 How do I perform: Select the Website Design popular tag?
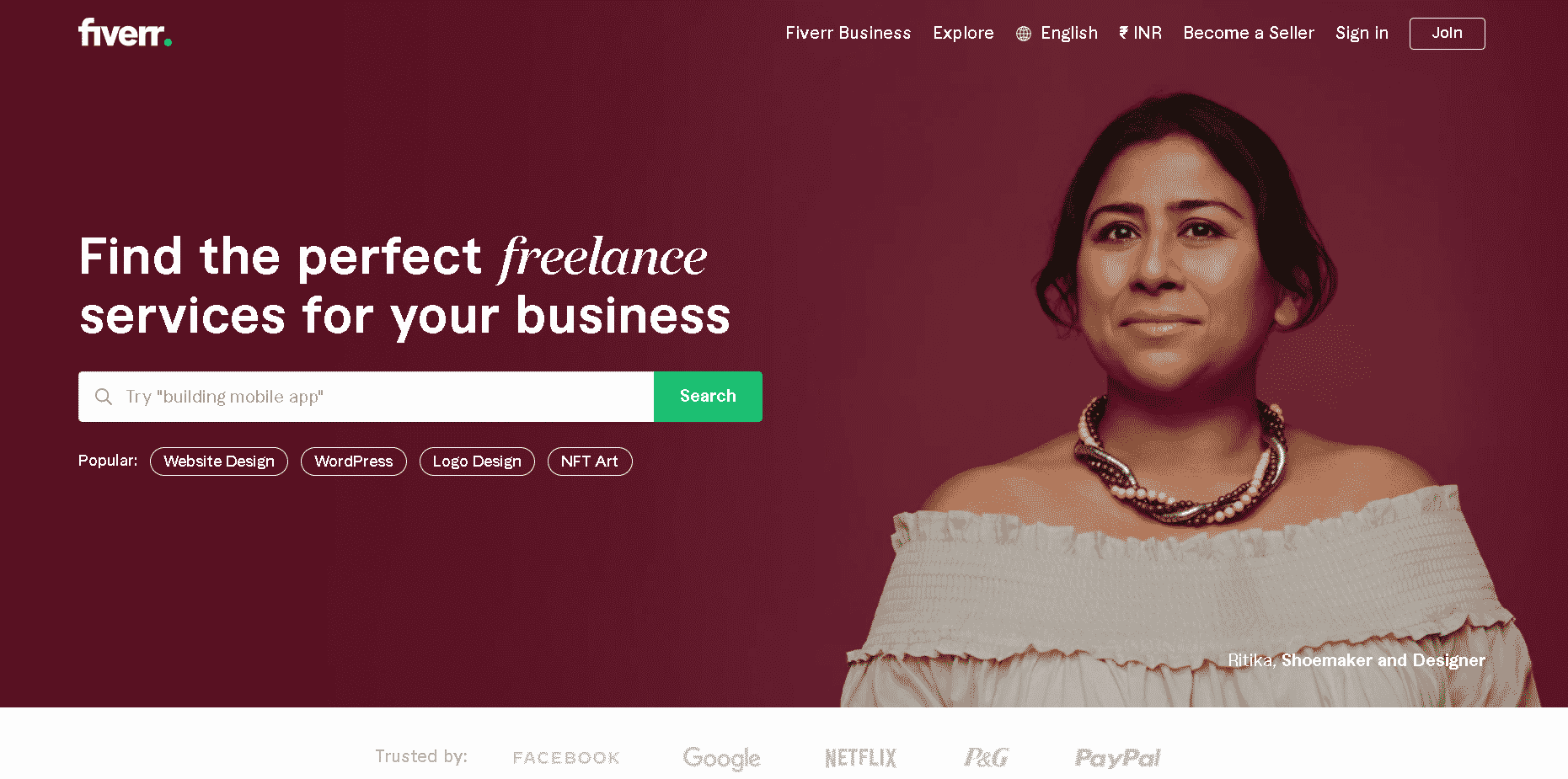point(219,462)
